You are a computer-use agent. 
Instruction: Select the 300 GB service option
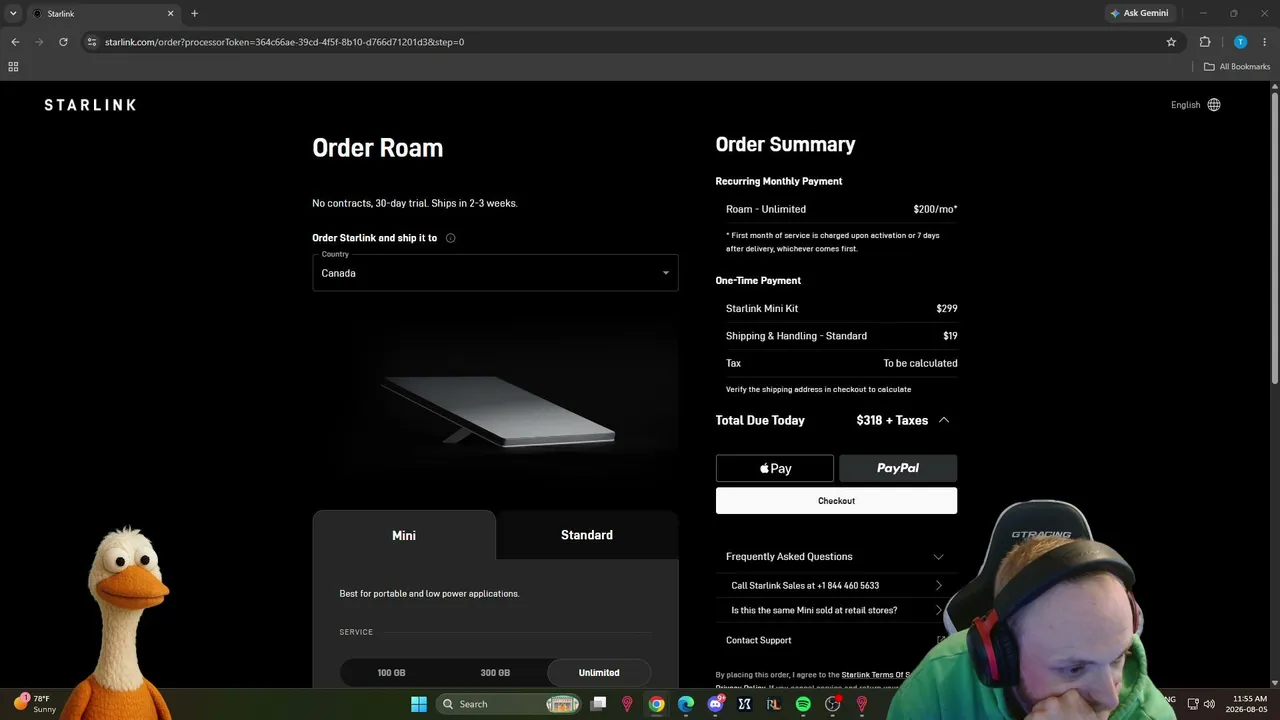click(x=495, y=673)
